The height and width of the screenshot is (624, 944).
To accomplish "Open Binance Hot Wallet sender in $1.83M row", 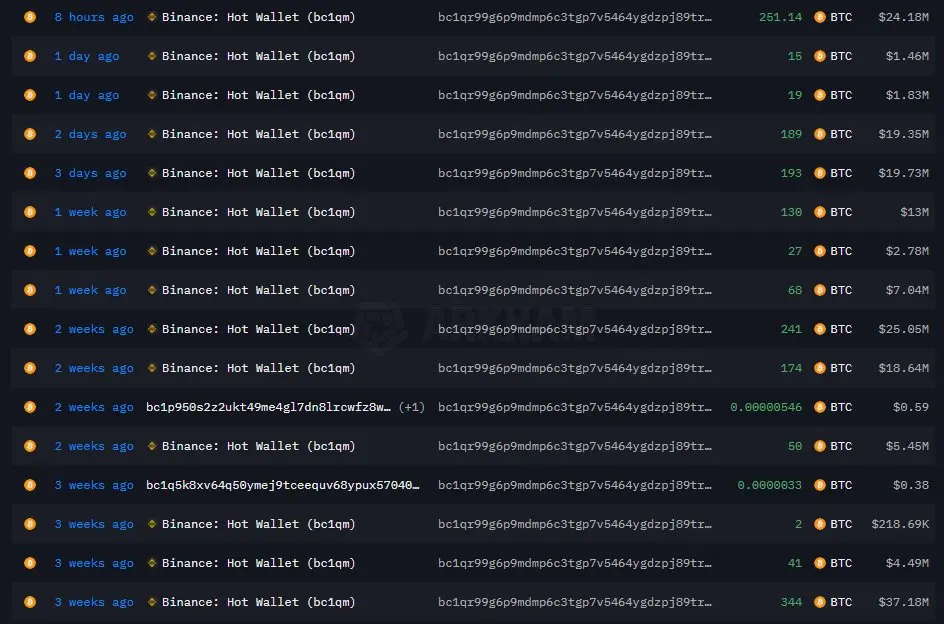I will (x=258, y=95).
